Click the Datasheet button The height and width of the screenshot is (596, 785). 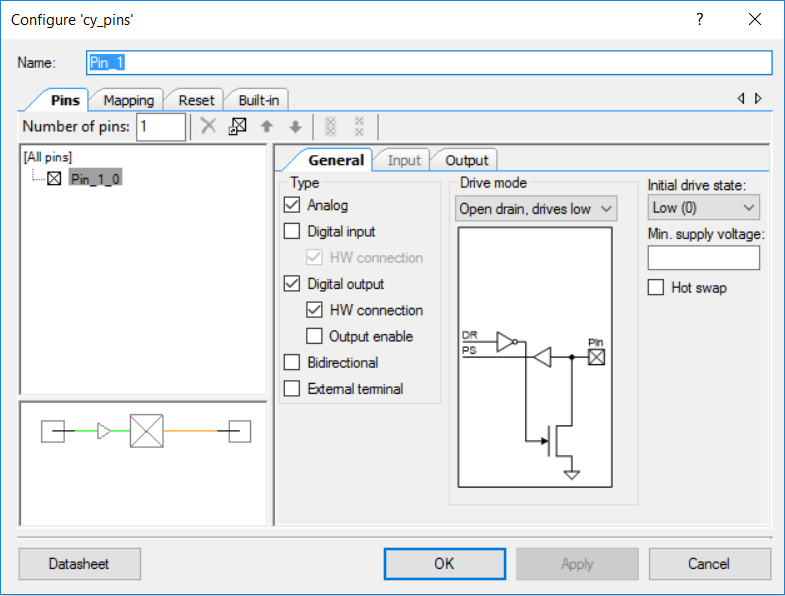(x=79, y=564)
